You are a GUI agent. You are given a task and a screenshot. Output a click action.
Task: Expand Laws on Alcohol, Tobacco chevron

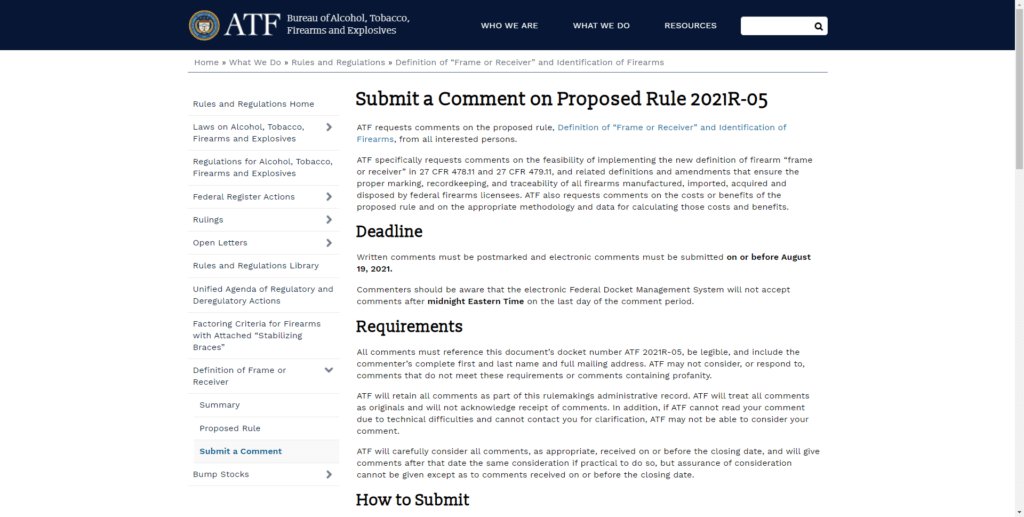[x=328, y=127]
